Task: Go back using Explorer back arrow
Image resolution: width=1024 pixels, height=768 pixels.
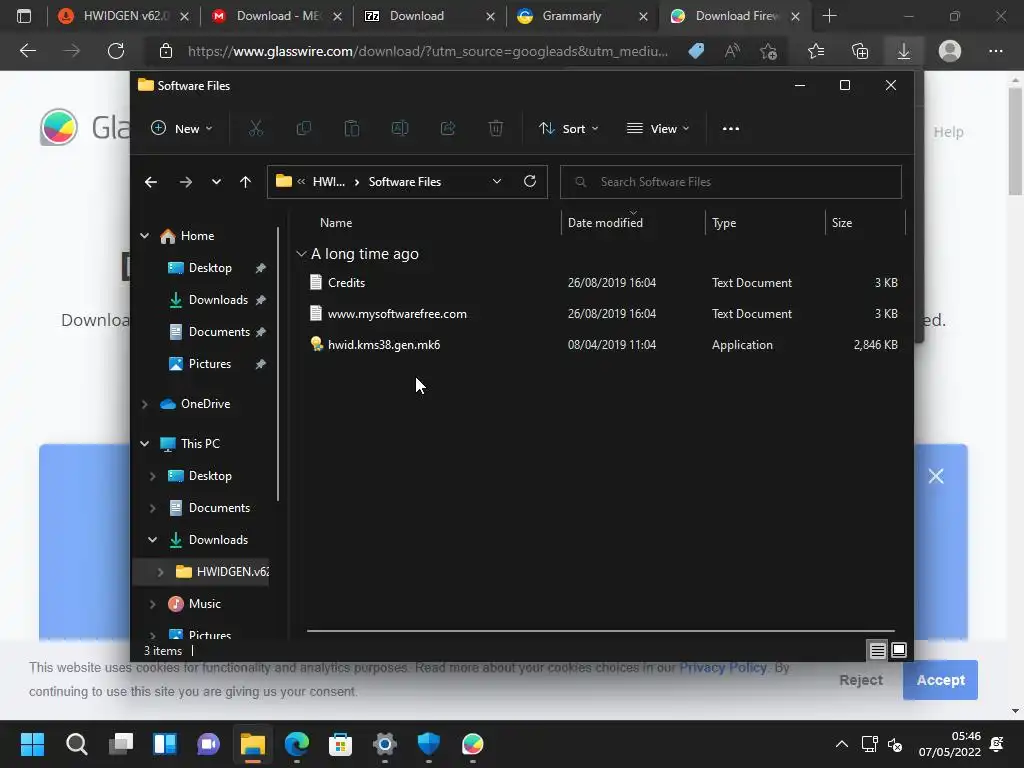Action: (151, 182)
